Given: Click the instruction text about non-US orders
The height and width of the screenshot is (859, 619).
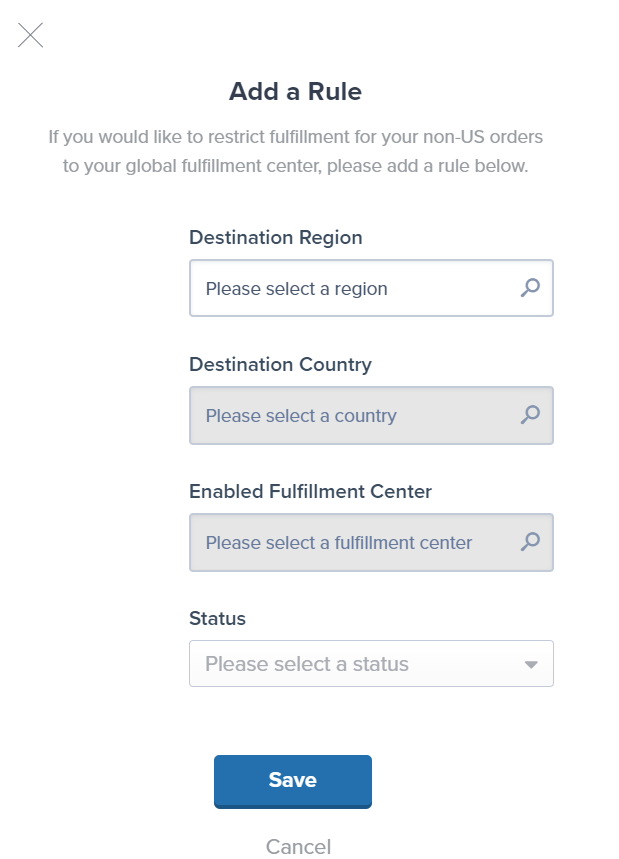Looking at the screenshot, I should (295, 151).
